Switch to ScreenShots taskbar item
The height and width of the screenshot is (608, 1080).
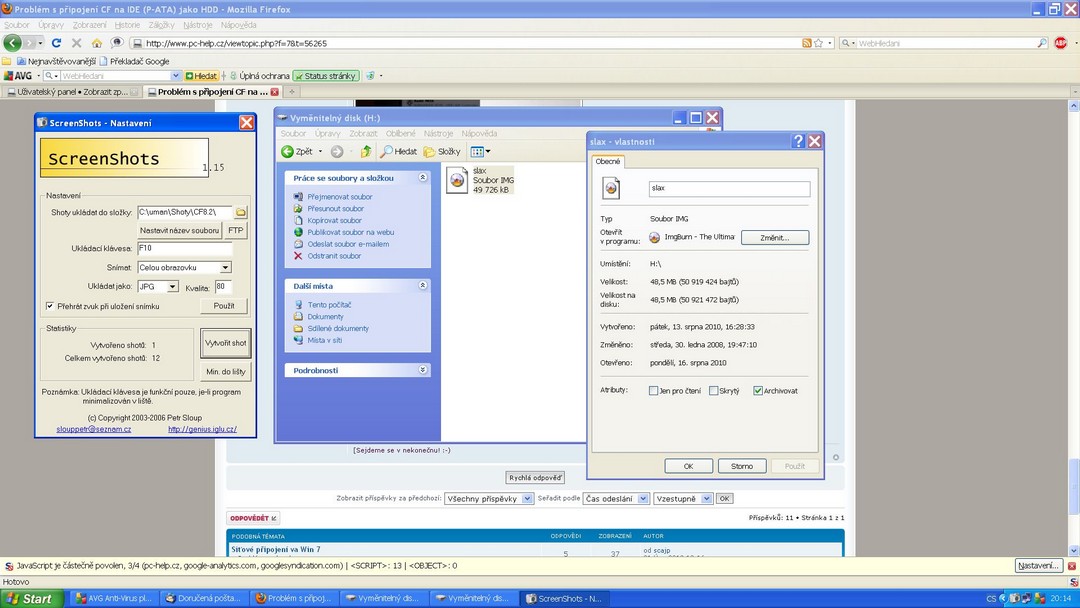pos(563,598)
